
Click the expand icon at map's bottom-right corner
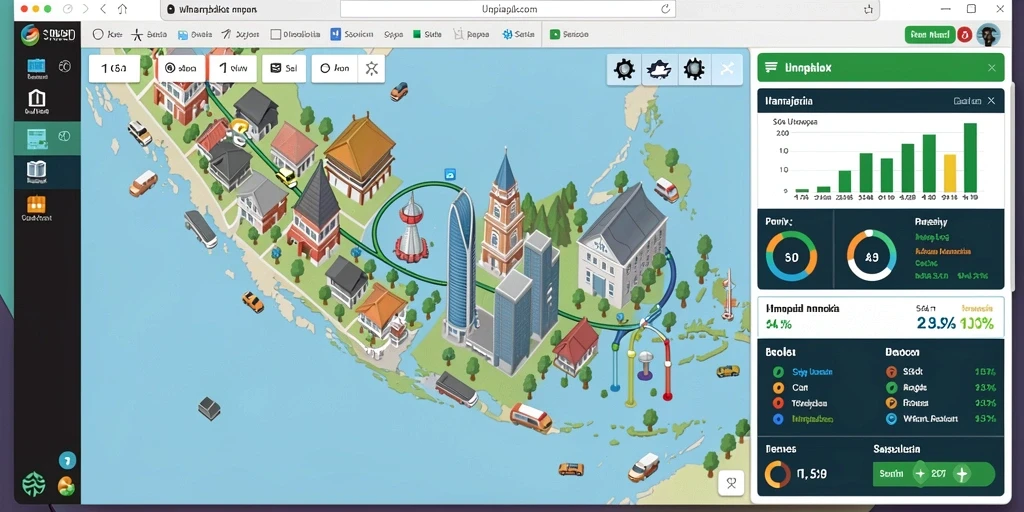pos(731,483)
